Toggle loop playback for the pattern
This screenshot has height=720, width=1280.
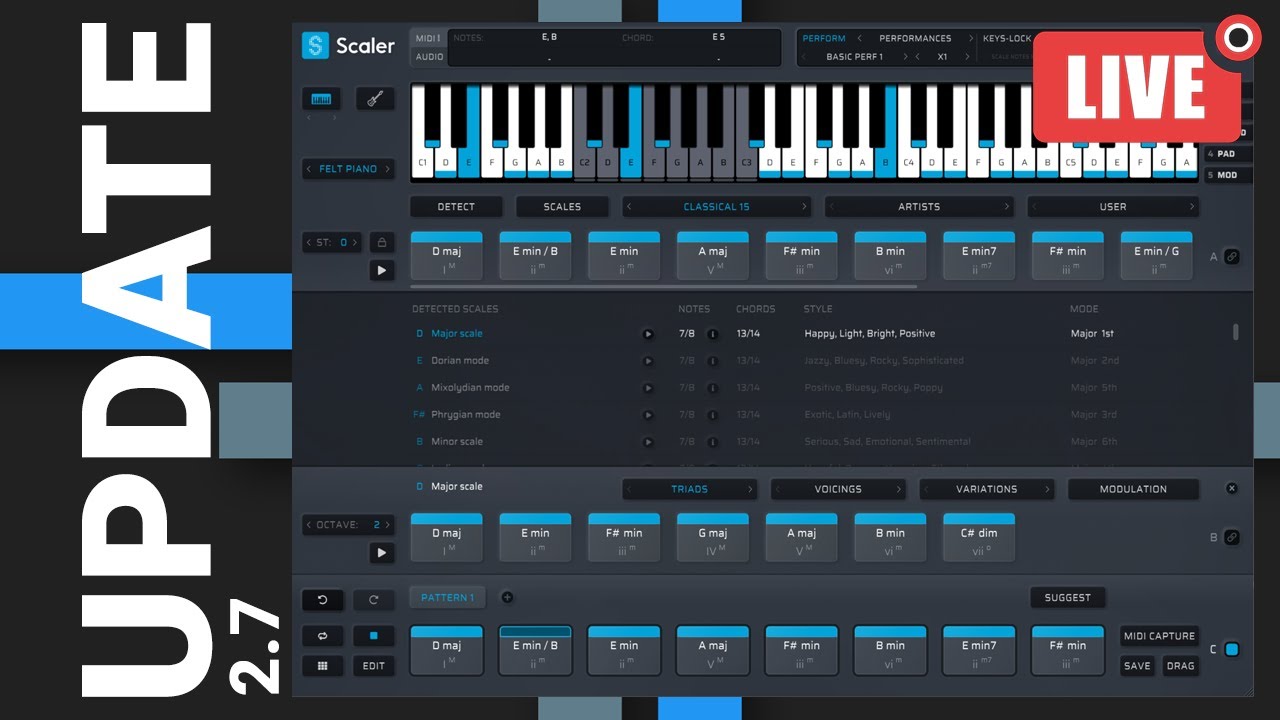click(x=322, y=636)
